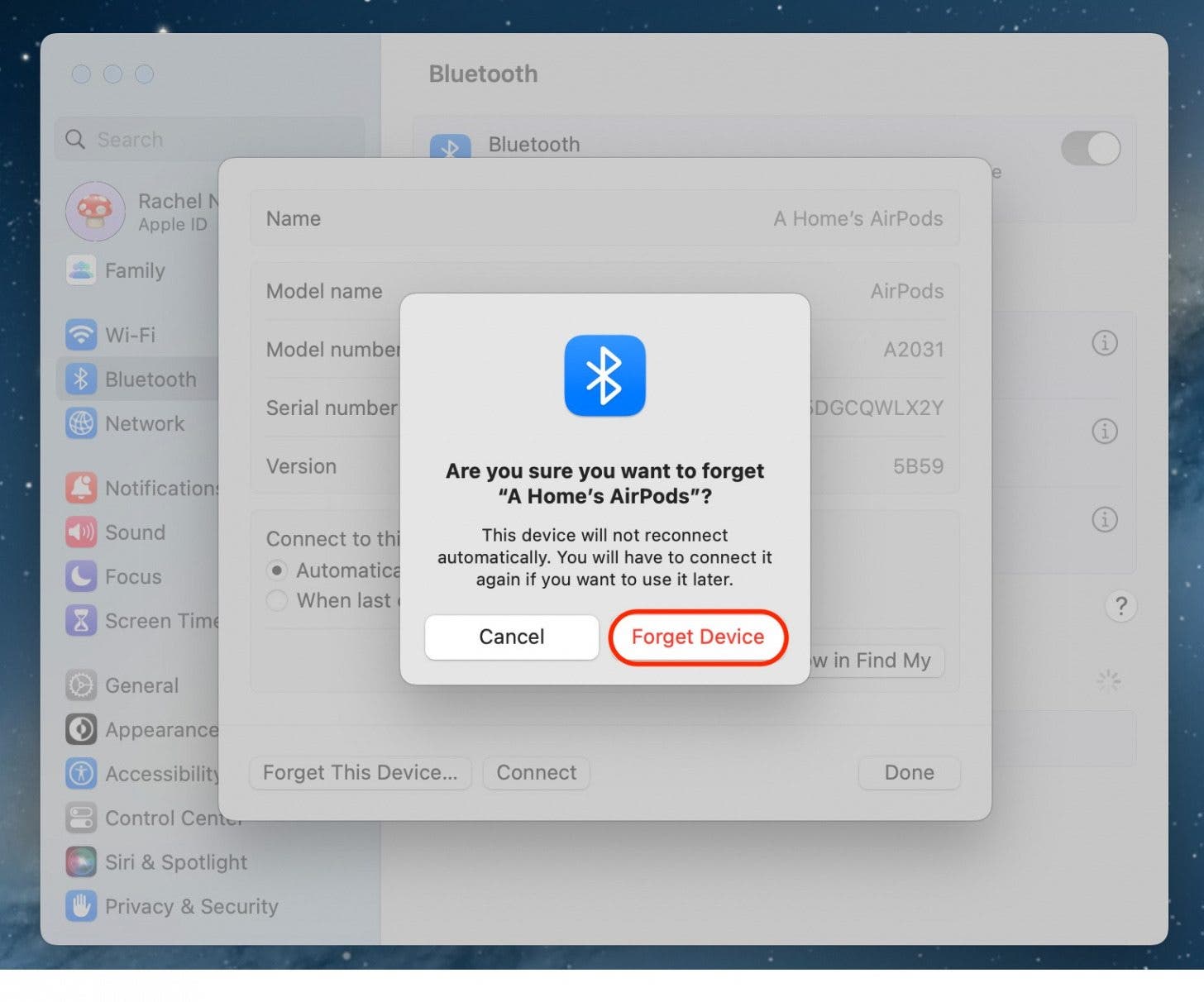
Task: Open the Family sidebar item
Action: tap(134, 270)
